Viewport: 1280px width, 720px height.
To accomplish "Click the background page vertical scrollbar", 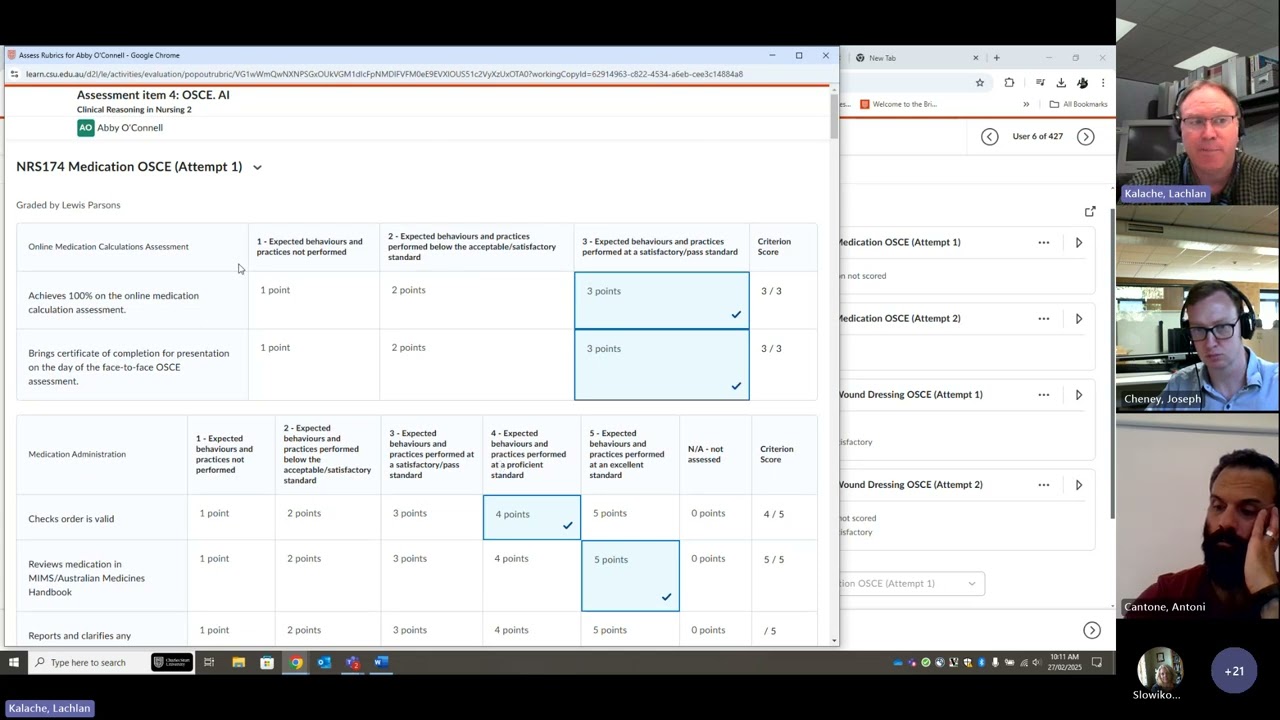I will pyautogui.click(x=1113, y=362).
